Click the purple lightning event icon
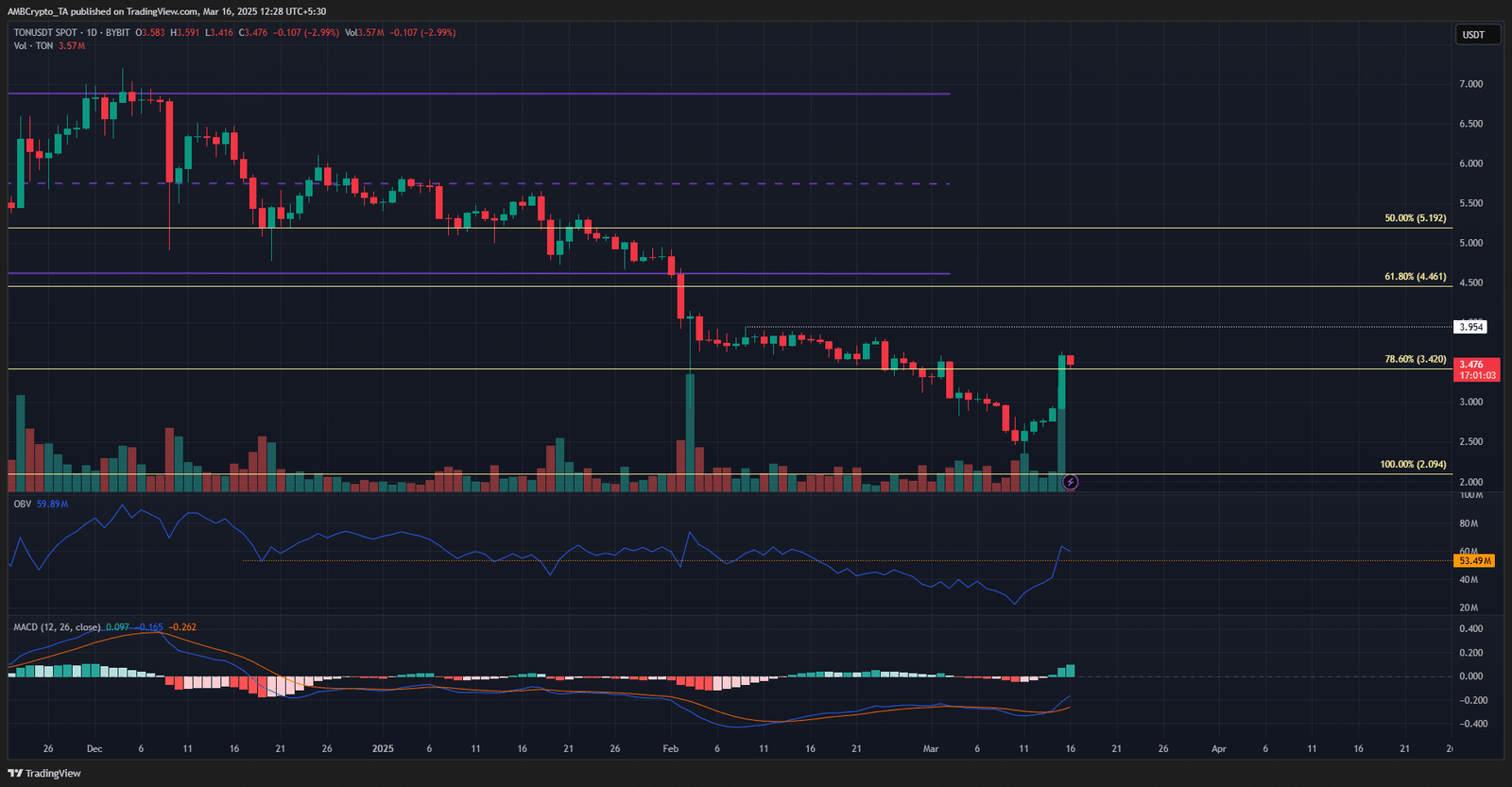Viewport: 1512px width, 787px height. tap(1070, 482)
